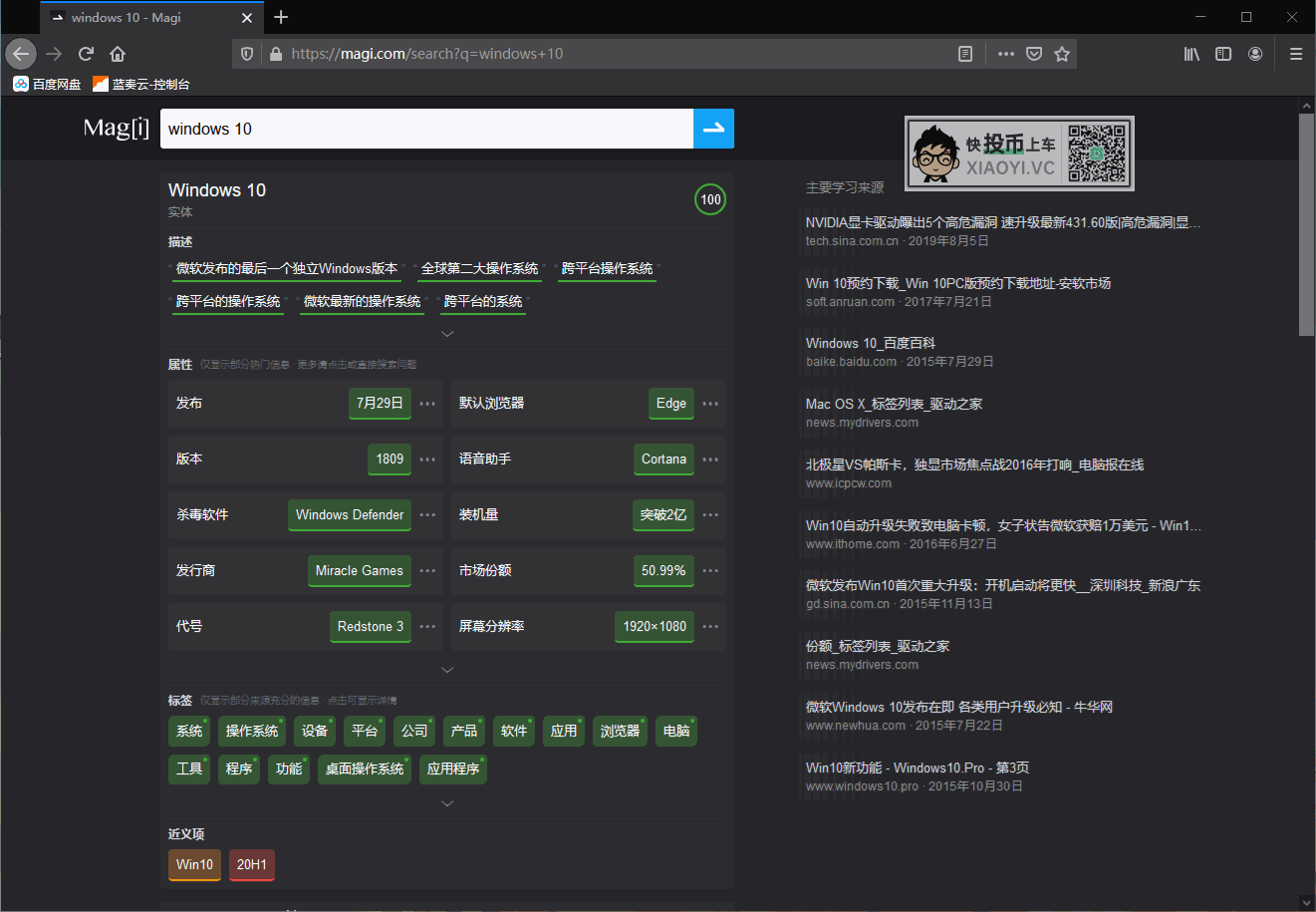The image size is (1316, 912).
Task: Open Firefox account avatar icon
Action: coord(1255,54)
